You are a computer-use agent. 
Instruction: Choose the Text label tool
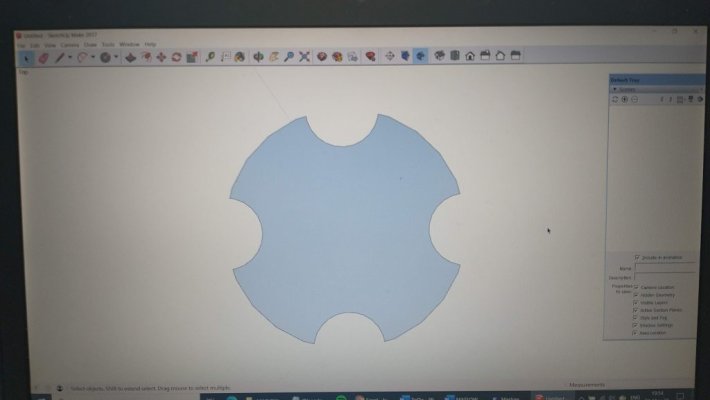point(225,57)
